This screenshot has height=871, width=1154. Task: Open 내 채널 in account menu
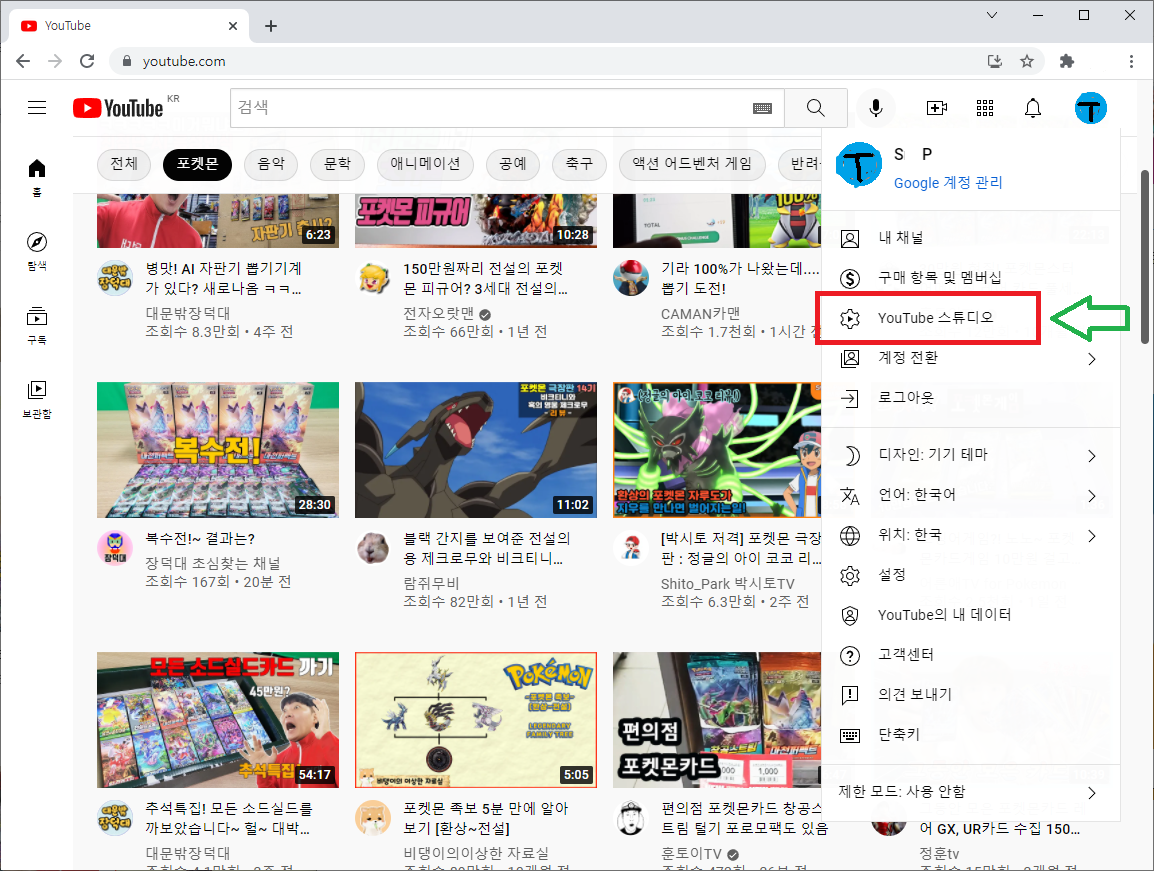971,238
